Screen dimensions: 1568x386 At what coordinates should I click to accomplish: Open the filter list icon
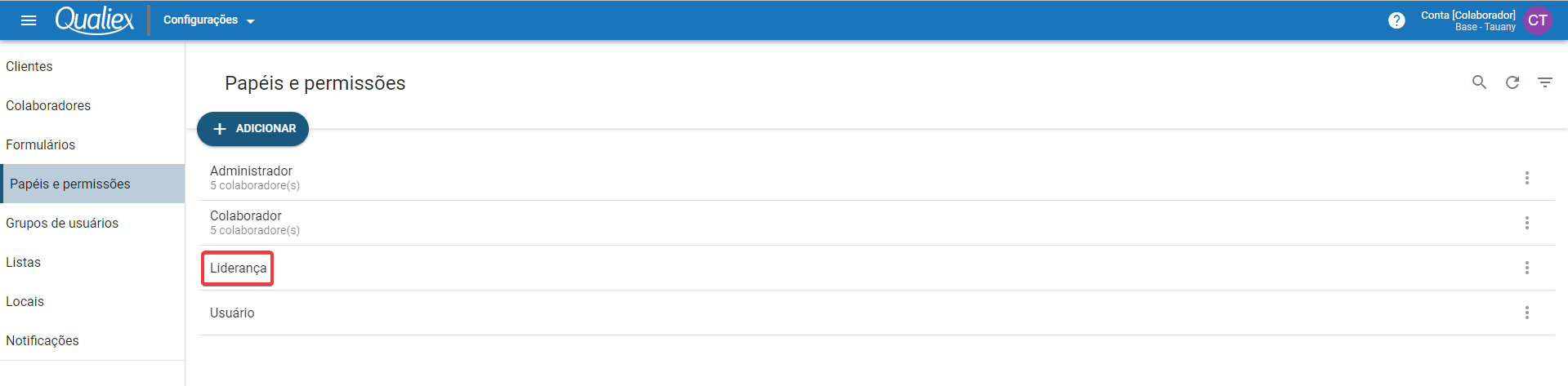1545,82
